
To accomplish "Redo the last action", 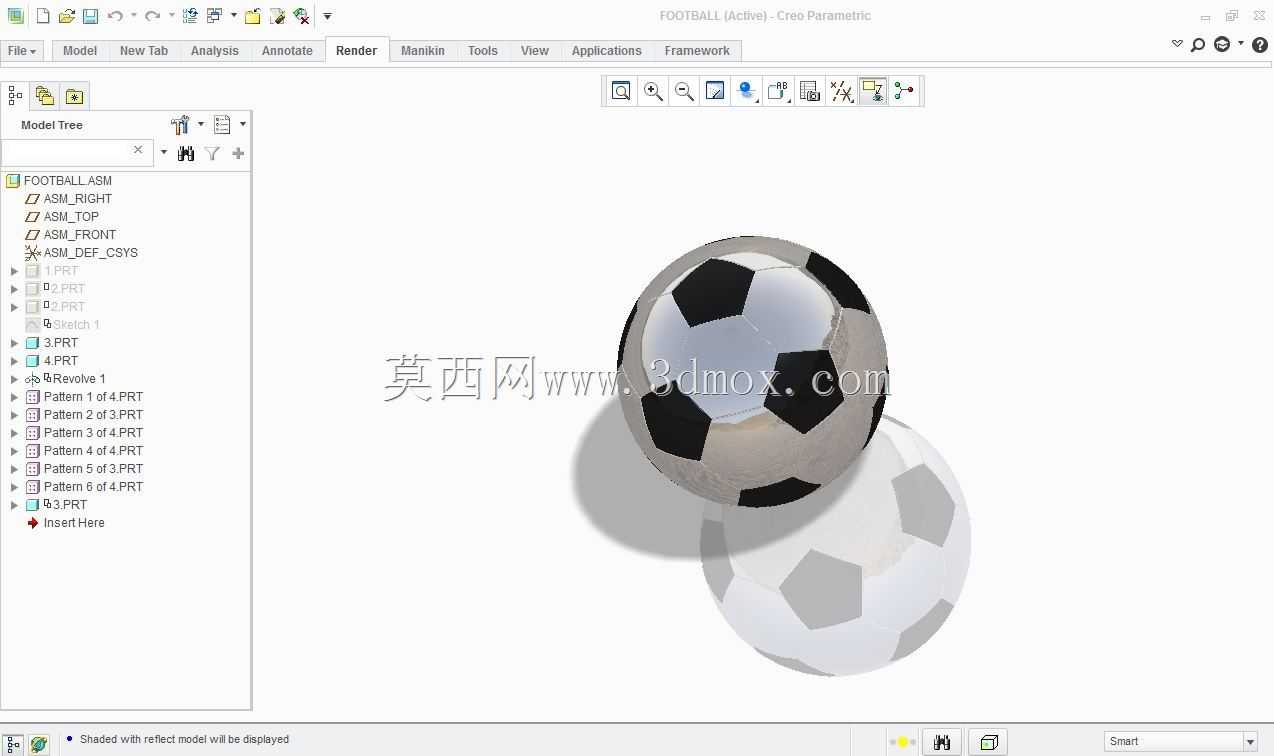I will pyautogui.click(x=152, y=16).
